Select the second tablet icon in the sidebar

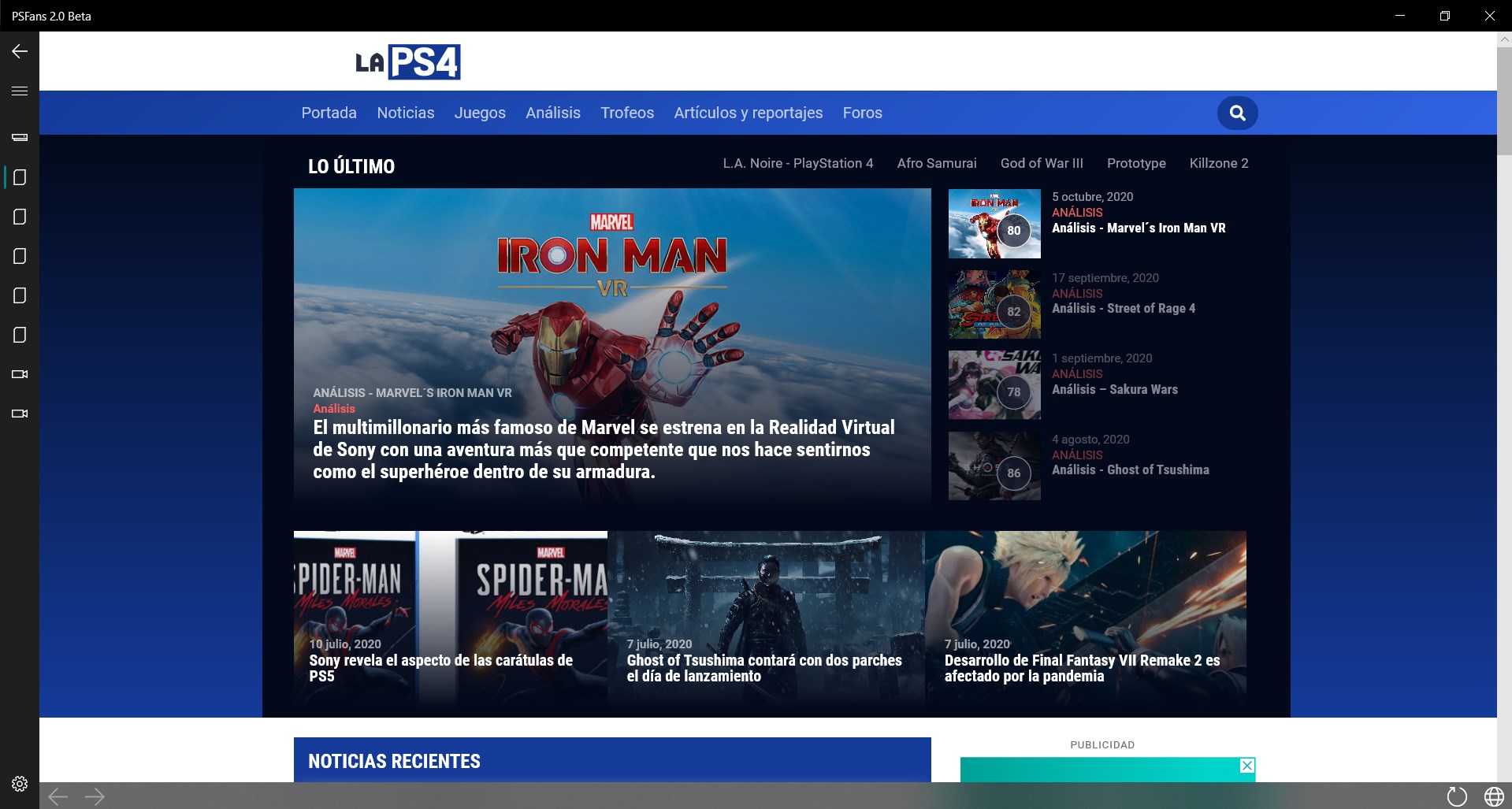pyautogui.click(x=20, y=217)
